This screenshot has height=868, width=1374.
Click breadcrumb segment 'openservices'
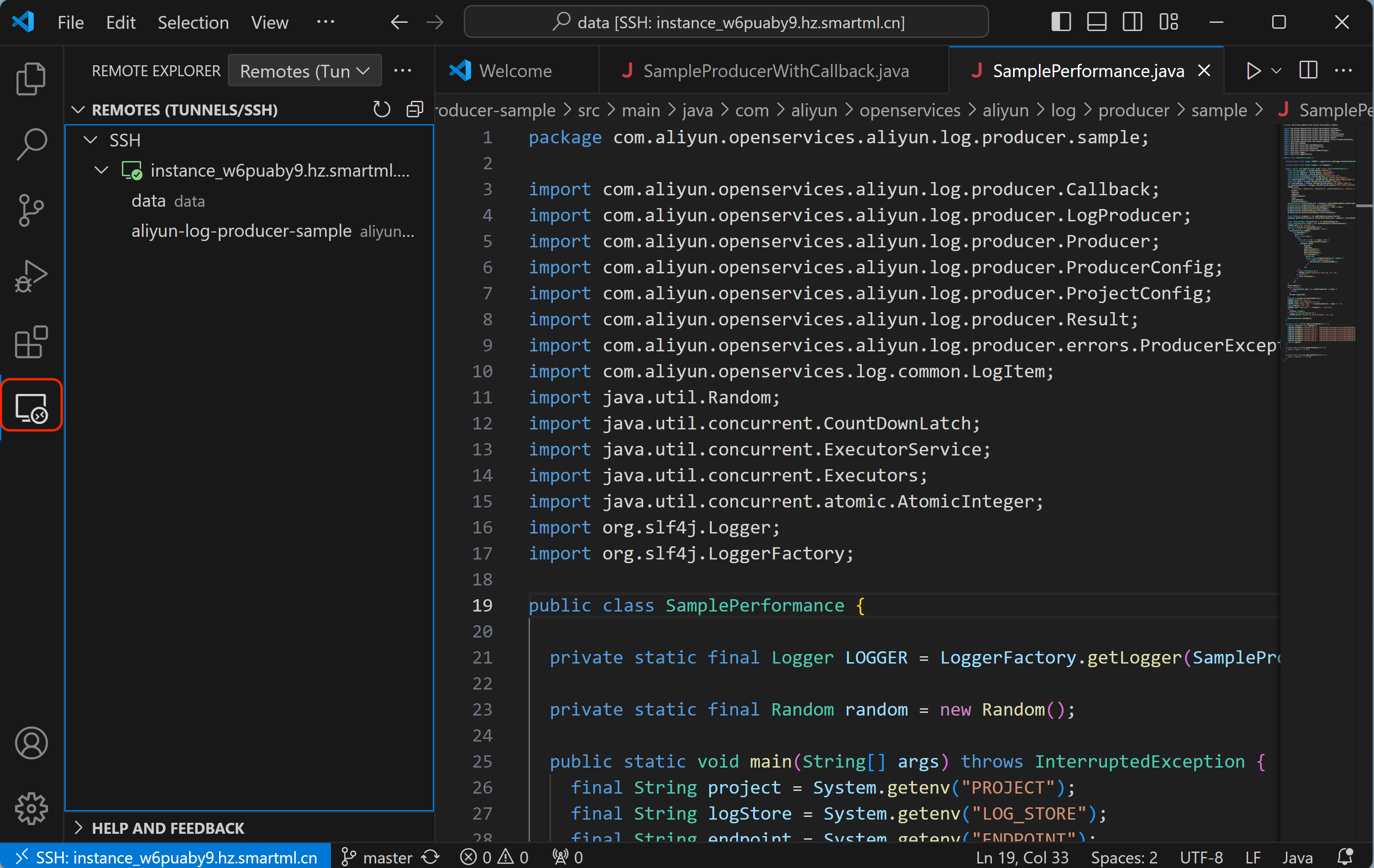pos(909,110)
